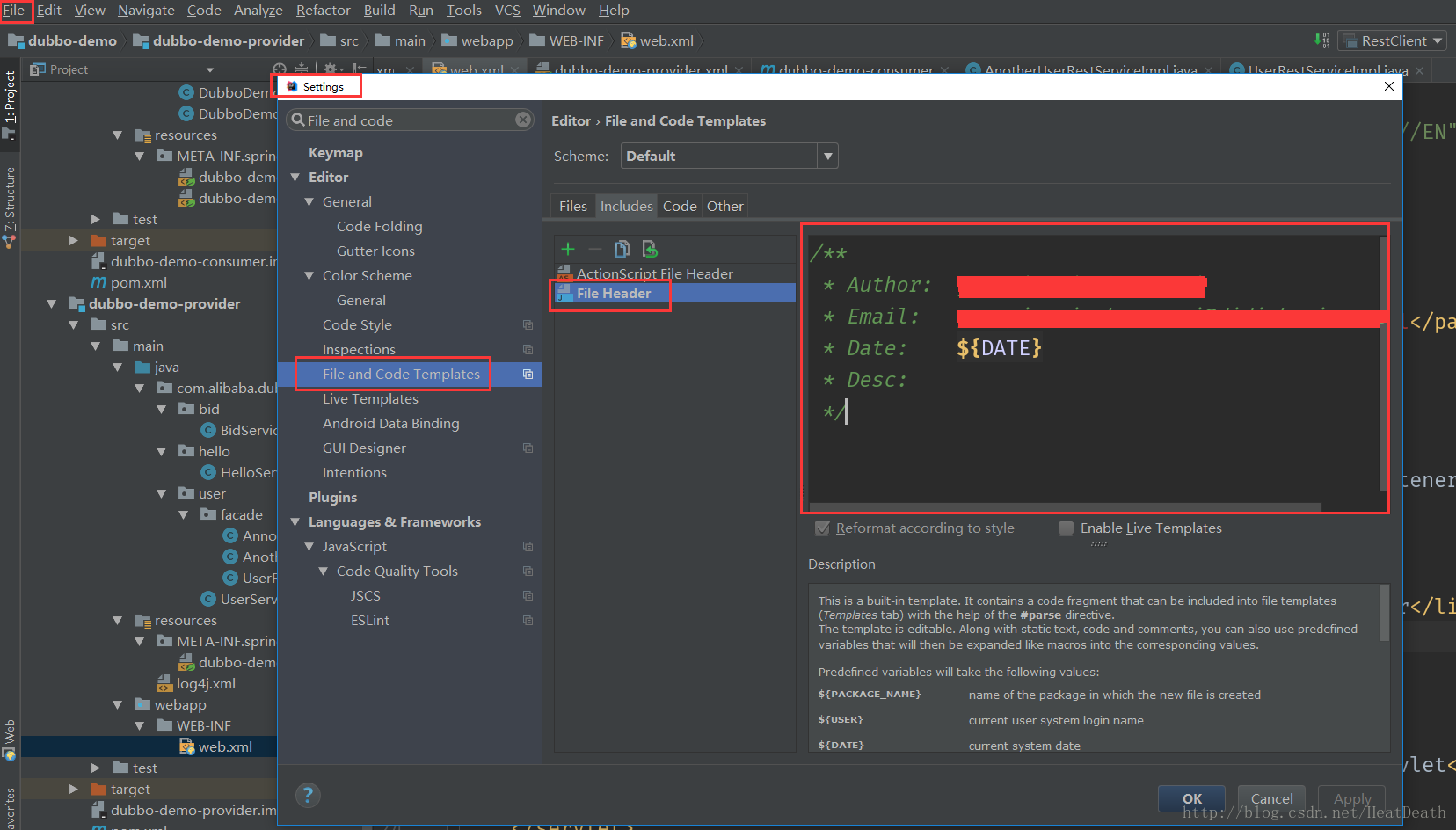Collapse the dubbo-demo-provider tree node

[53, 303]
